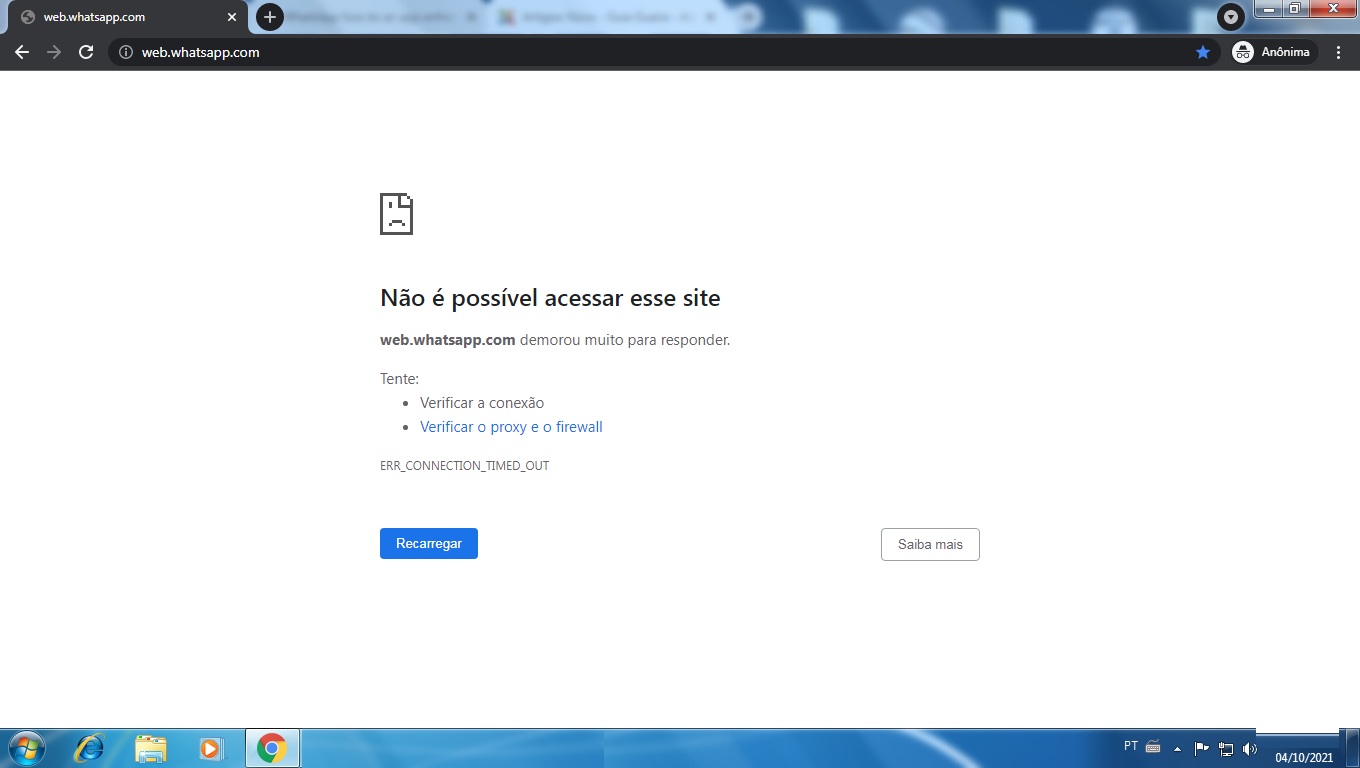
Task: Show hidden tray icons with the up arrow
Action: click(x=1178, y=748)
